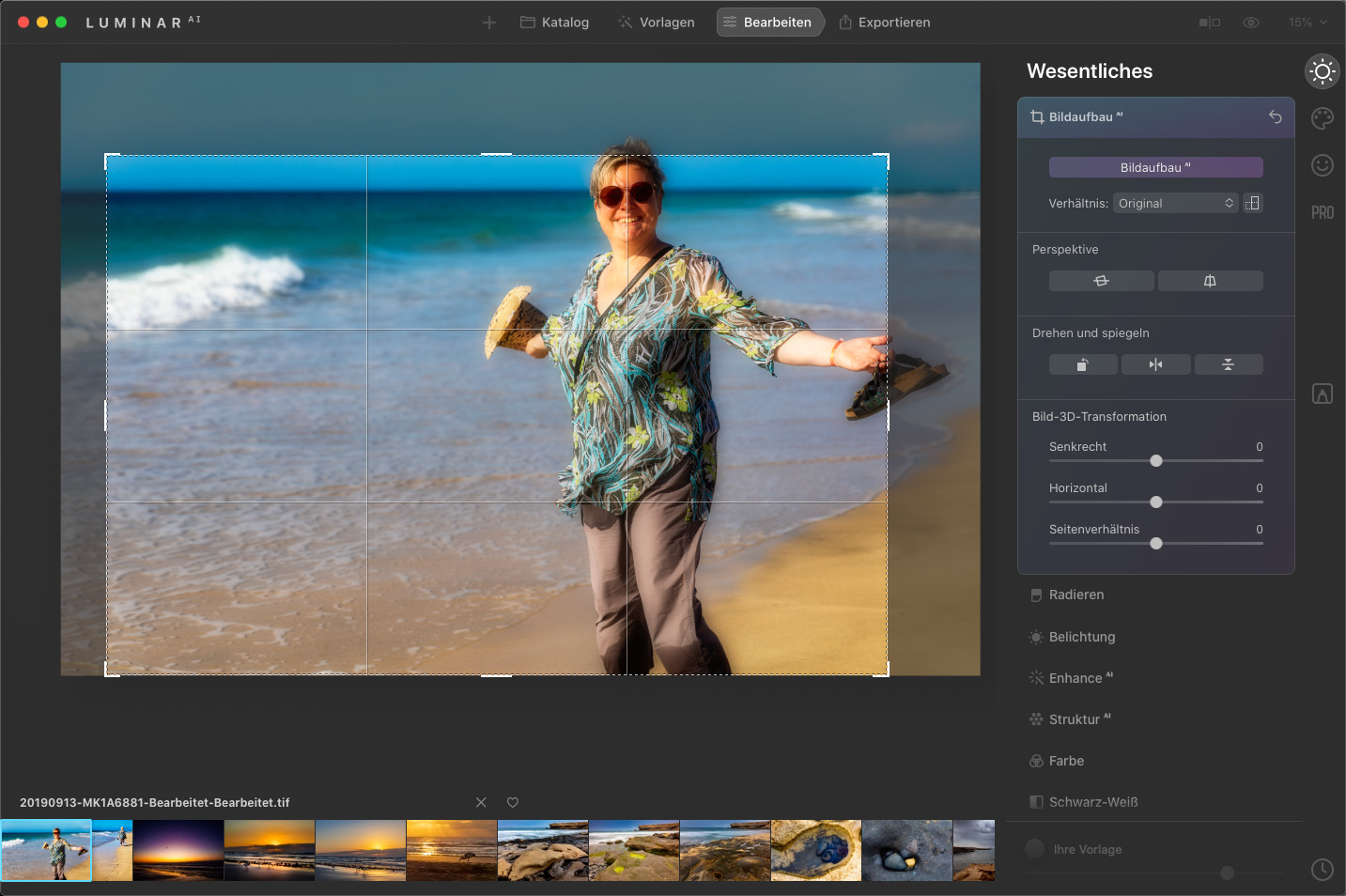
Task: Switch to the Vorlagen tab
Action: point(657,23)
